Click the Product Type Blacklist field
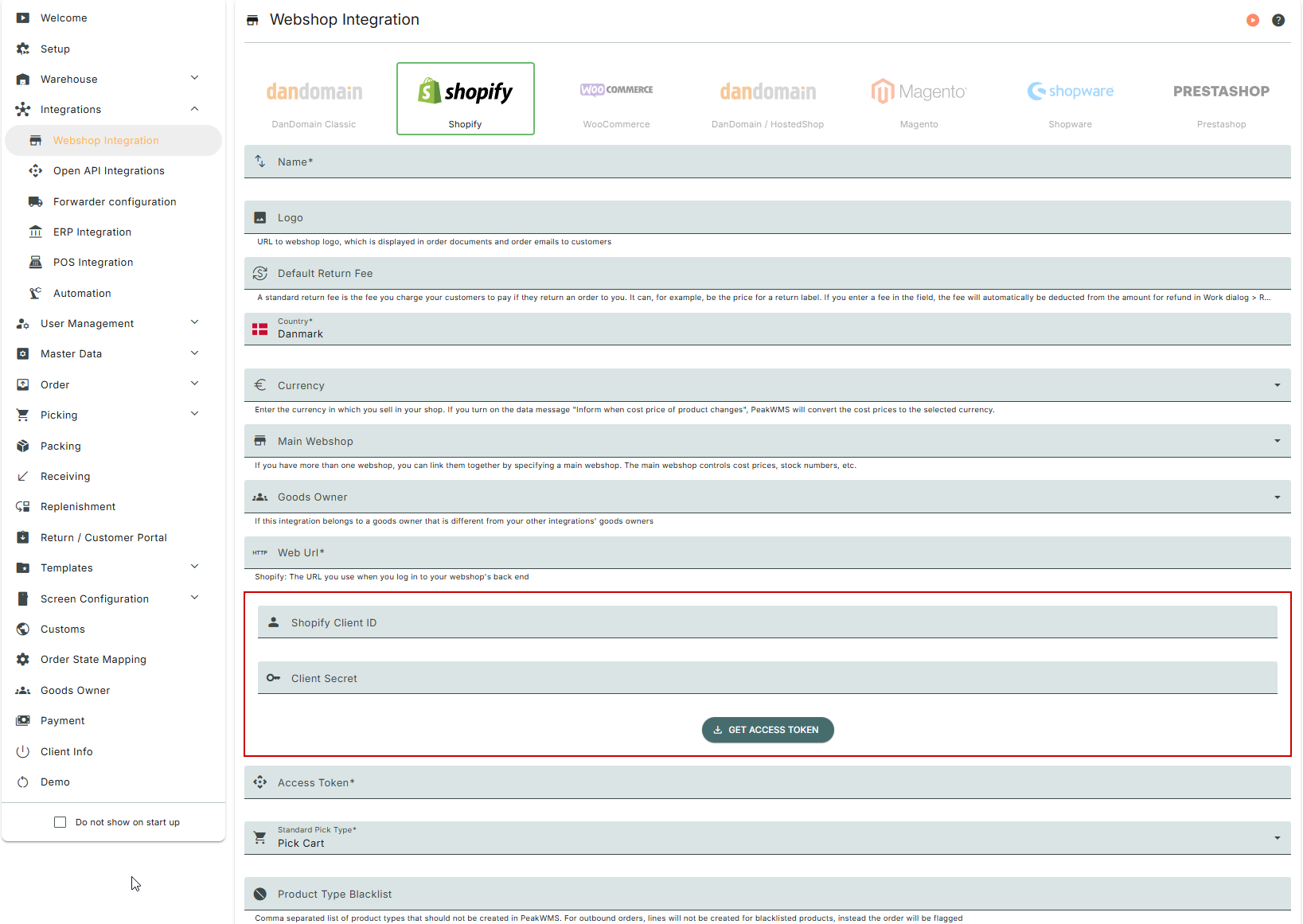 click(x=767, y=894)
